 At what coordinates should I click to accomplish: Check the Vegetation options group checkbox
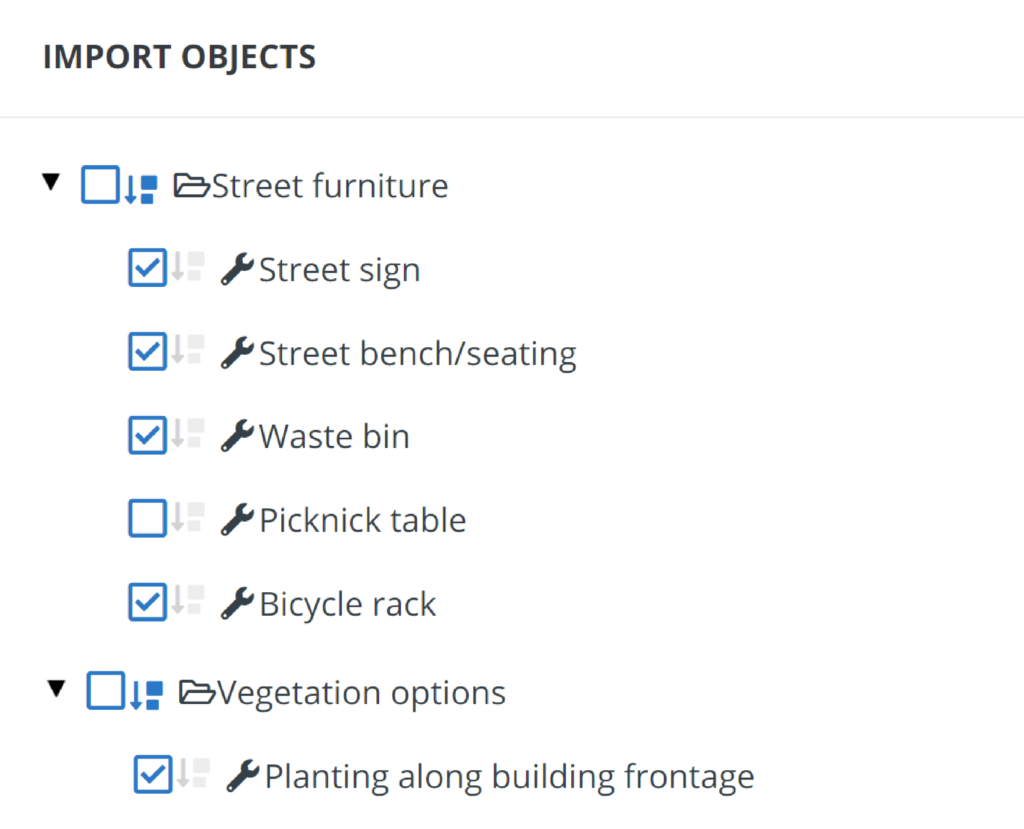pos(106,691)
